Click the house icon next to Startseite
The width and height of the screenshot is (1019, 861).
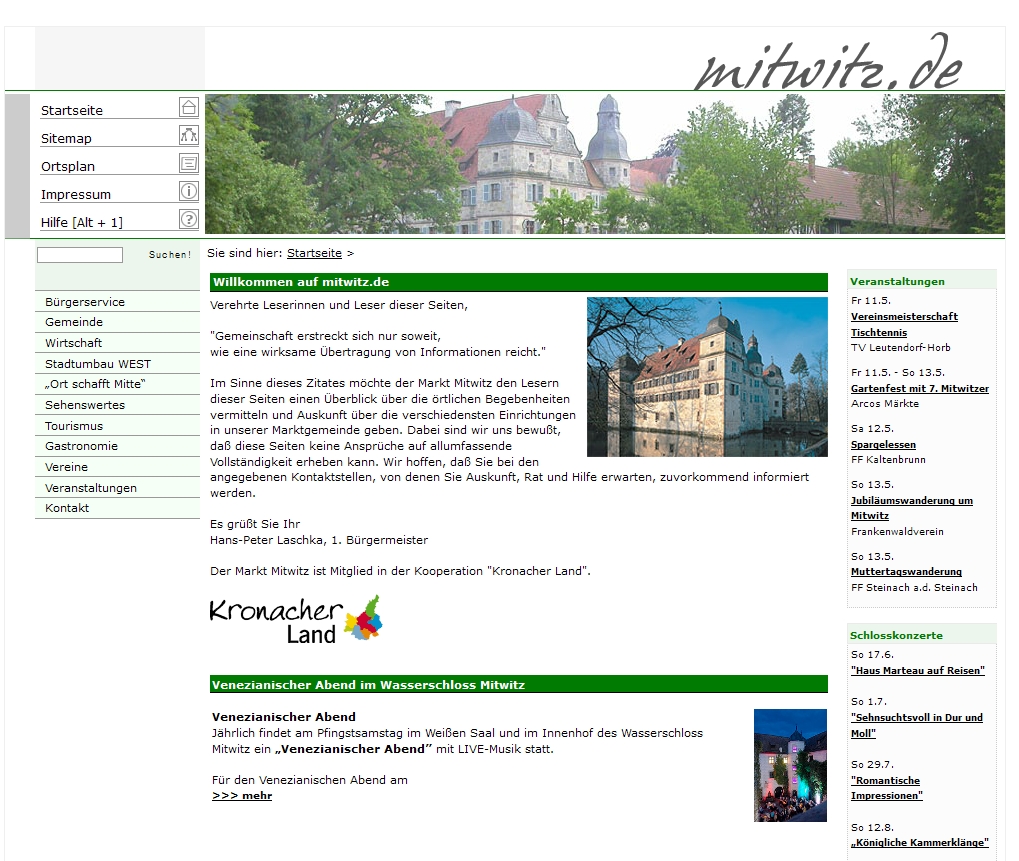[x=188, y=107]
